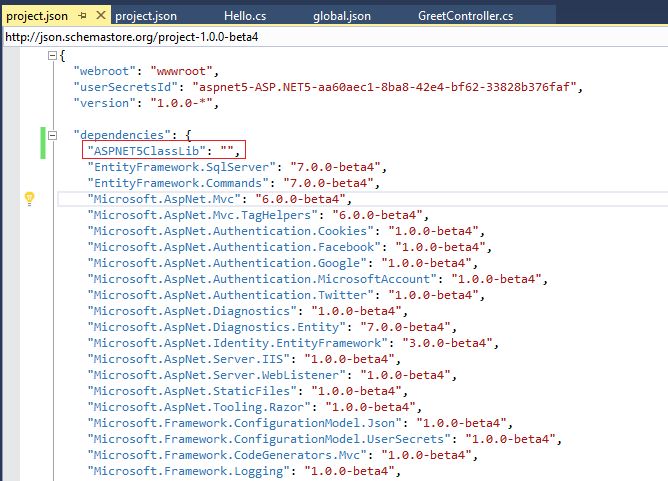
Task: Click the "userSecretsId" key
Action: (125, 87)
